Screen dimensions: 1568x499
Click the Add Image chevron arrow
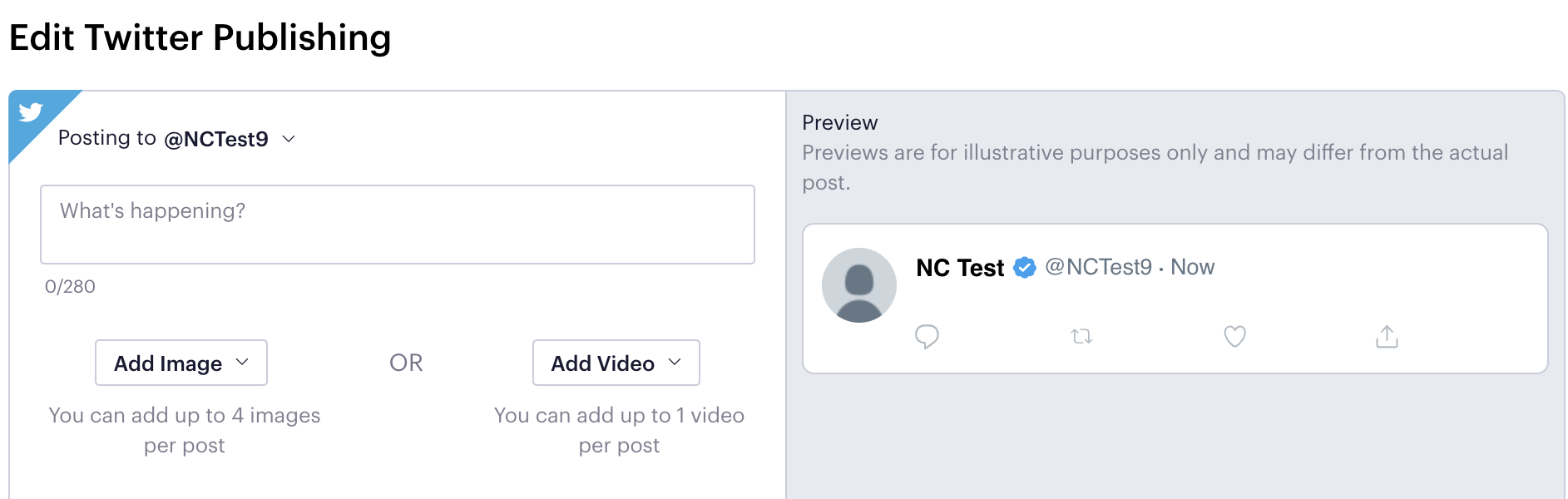[242, 362]
